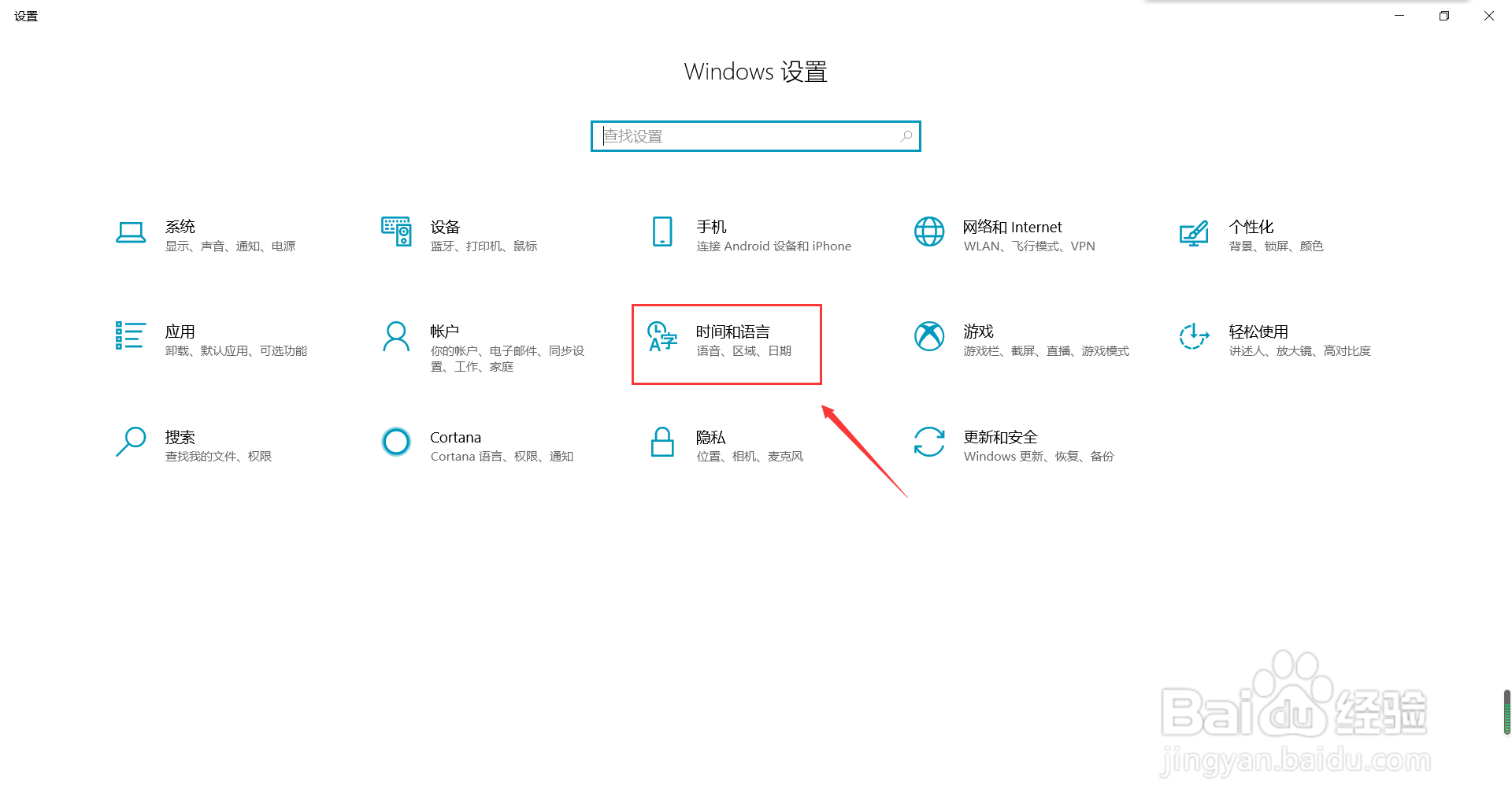
Task: Select the 个性化 paintbrush icon
Action: 1194,233
